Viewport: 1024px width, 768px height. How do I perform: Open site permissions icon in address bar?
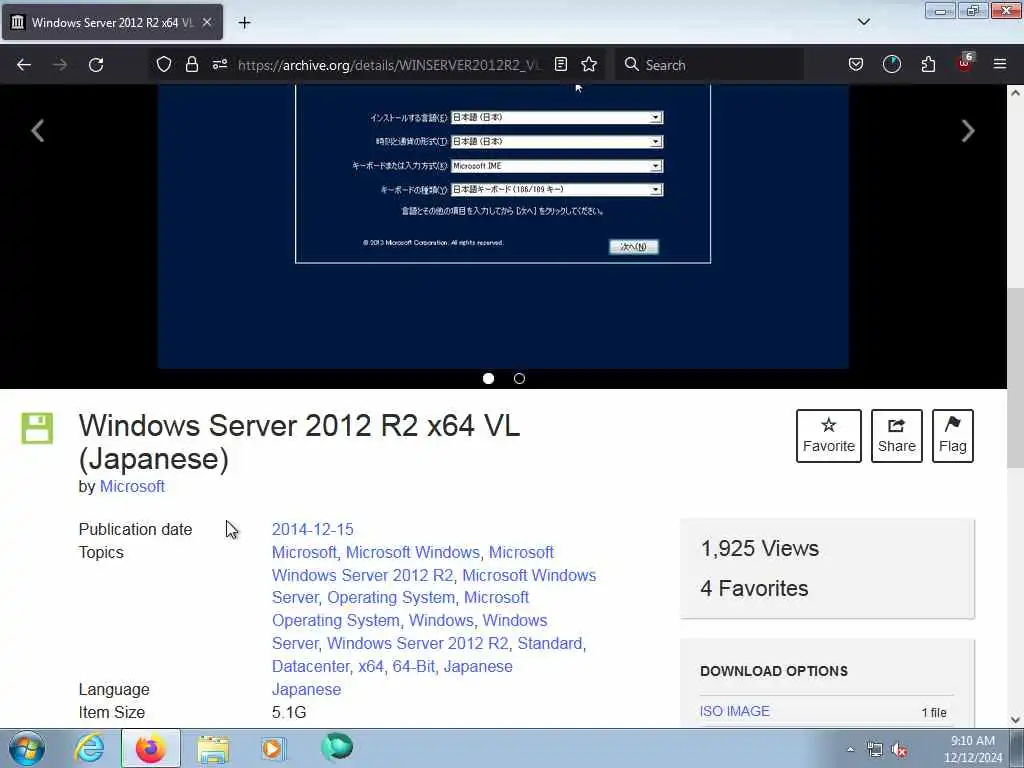tap(219, 64)
